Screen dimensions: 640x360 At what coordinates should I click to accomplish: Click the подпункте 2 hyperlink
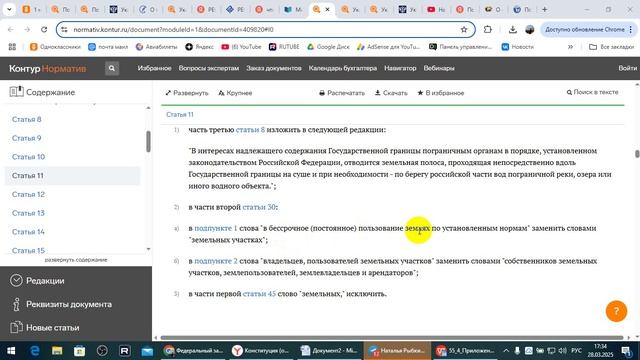pos(216,261)
